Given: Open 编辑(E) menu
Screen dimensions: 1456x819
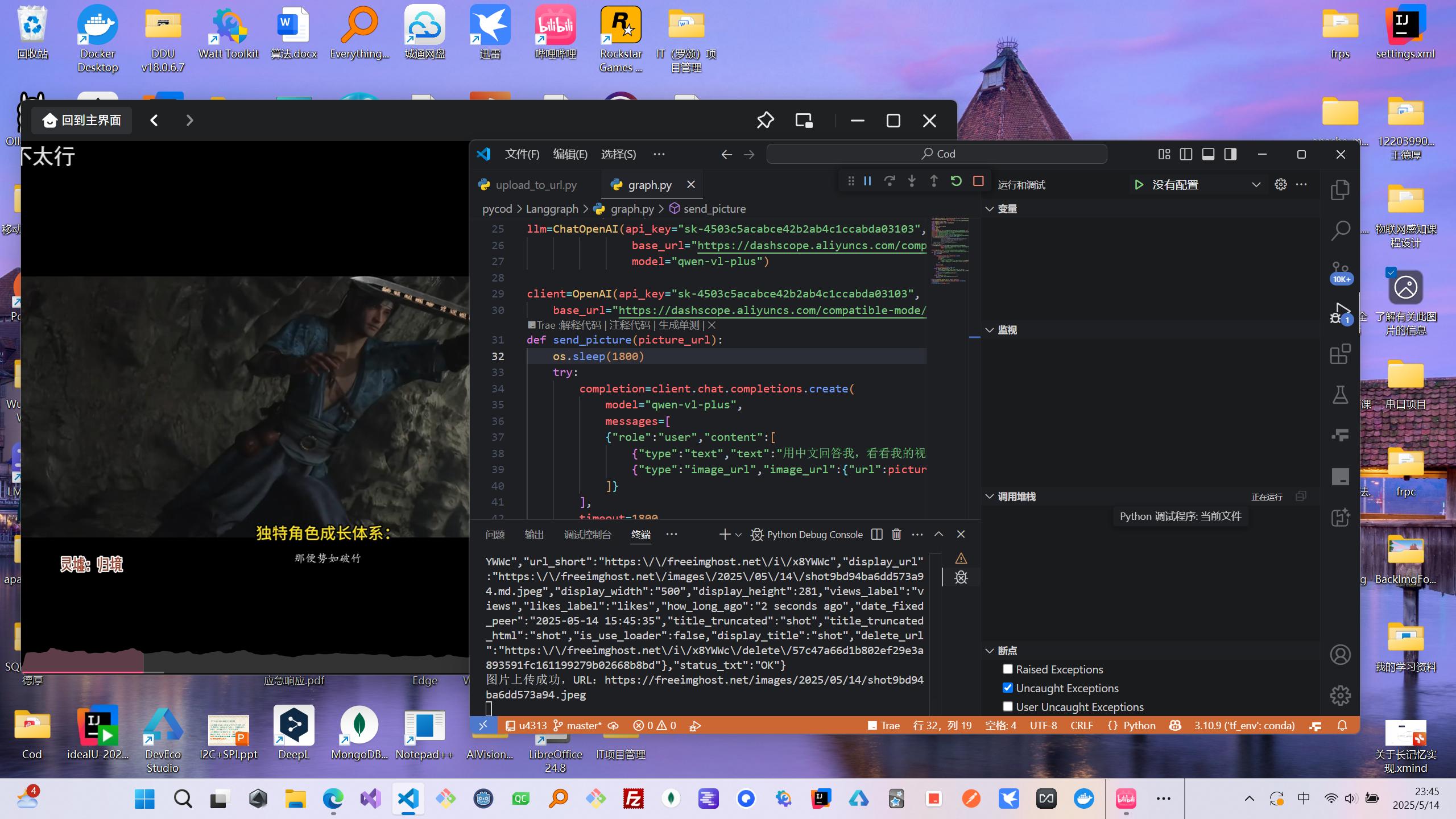Looking at the screenshot, I should click(x=570, y=154).
